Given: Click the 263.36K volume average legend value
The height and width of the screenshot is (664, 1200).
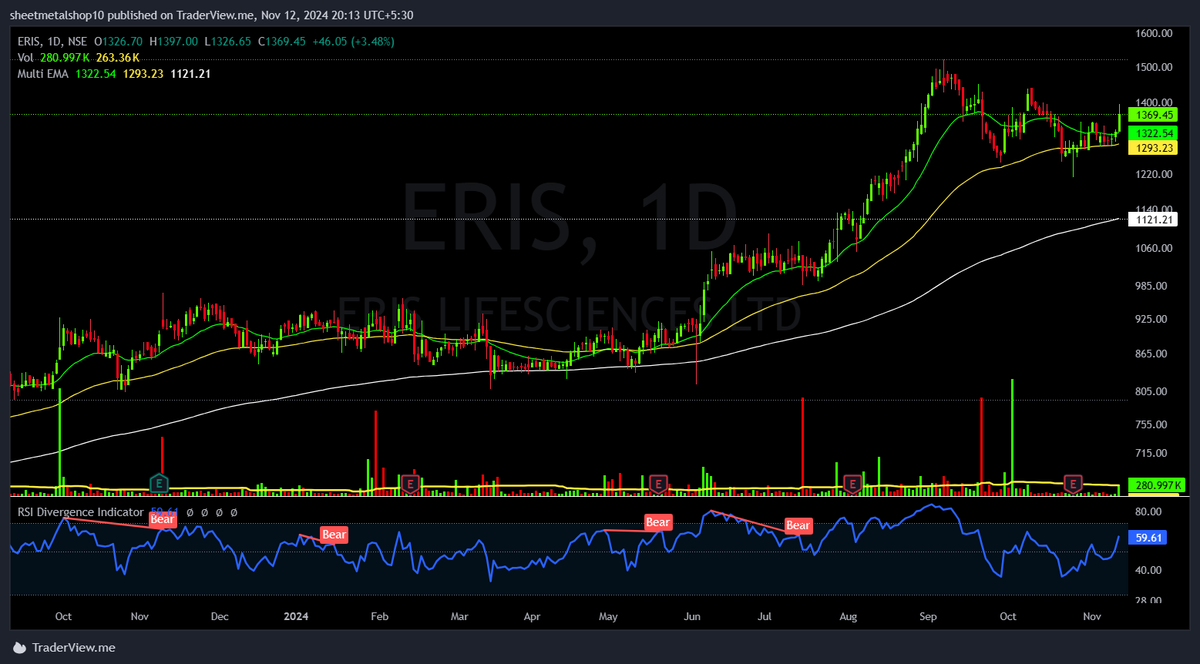Looking at the screenshot, I should pyautogui.click(x=119, y=58).
